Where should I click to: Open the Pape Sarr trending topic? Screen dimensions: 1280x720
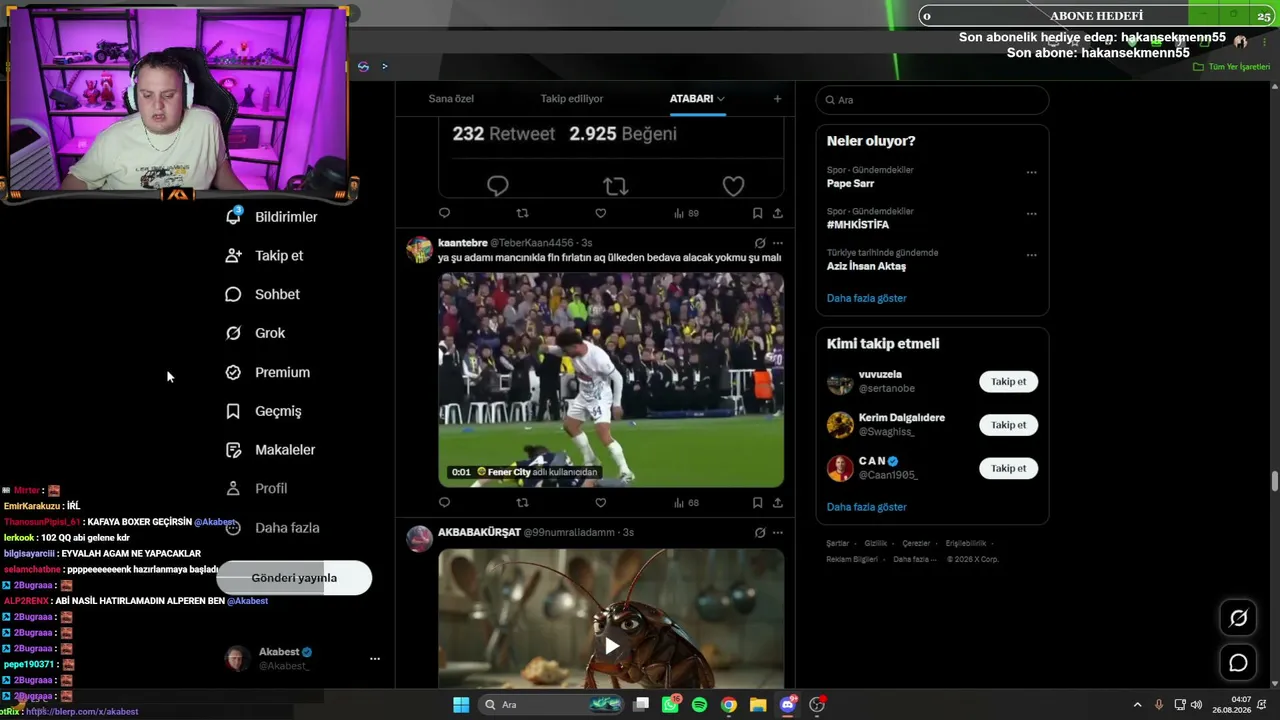click(x=850, y=184)
